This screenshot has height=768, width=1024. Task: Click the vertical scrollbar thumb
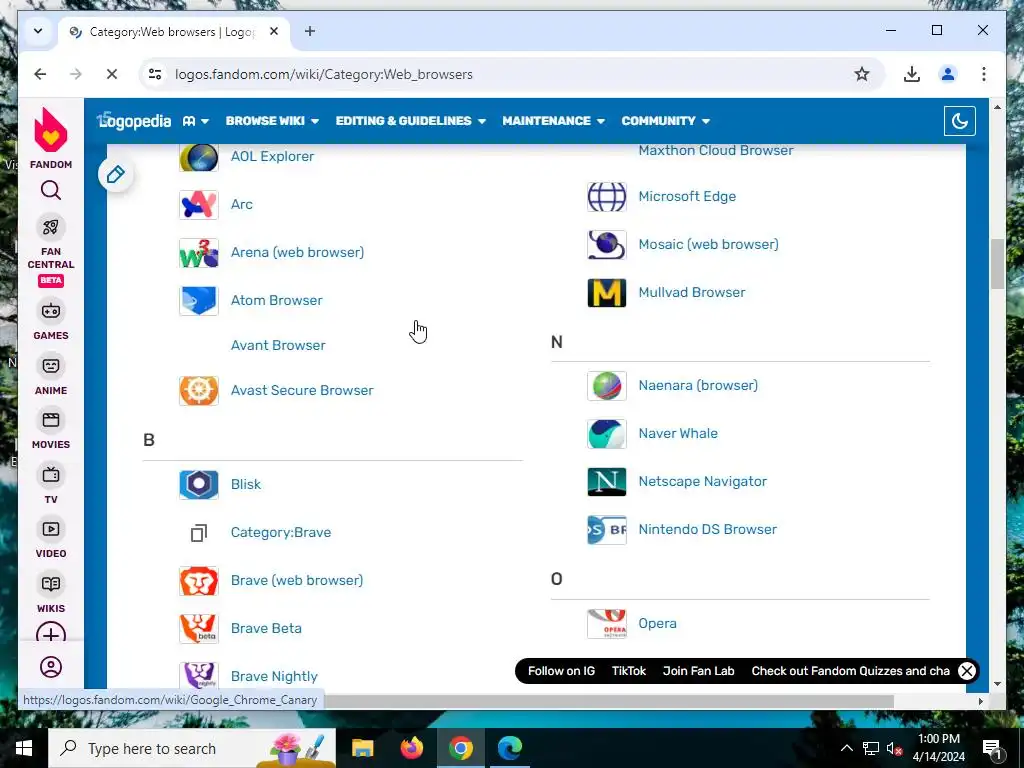pos(997,264)
